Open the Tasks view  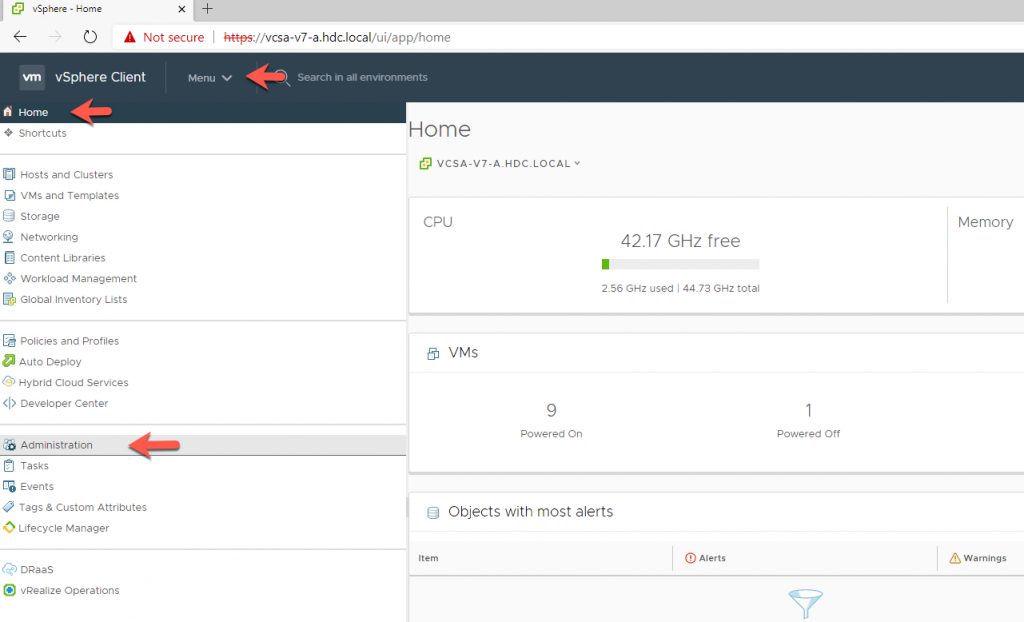click(34, 466)
